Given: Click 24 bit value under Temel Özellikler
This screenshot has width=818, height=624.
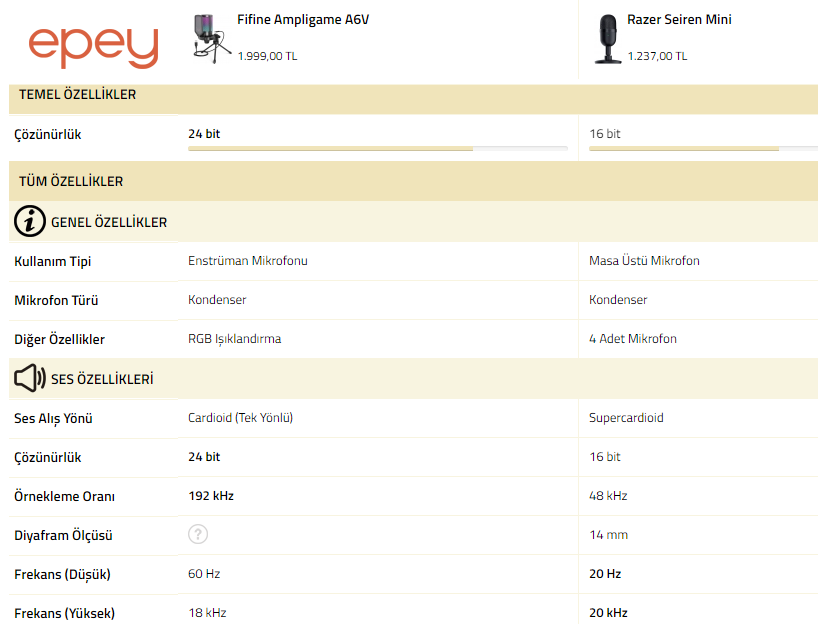Looking at the screenshot, I should pyautogui.click(x=204, y=134).
